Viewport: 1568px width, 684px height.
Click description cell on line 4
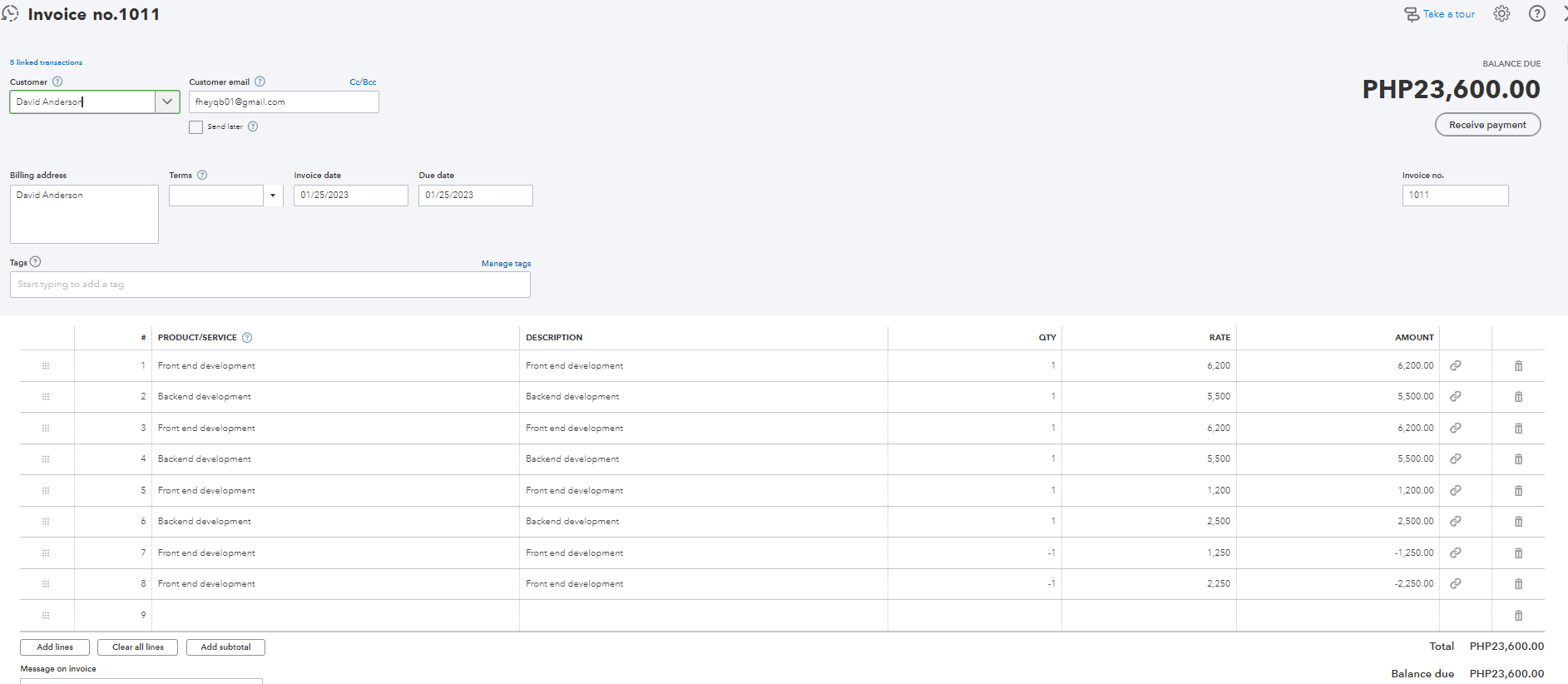704,459
